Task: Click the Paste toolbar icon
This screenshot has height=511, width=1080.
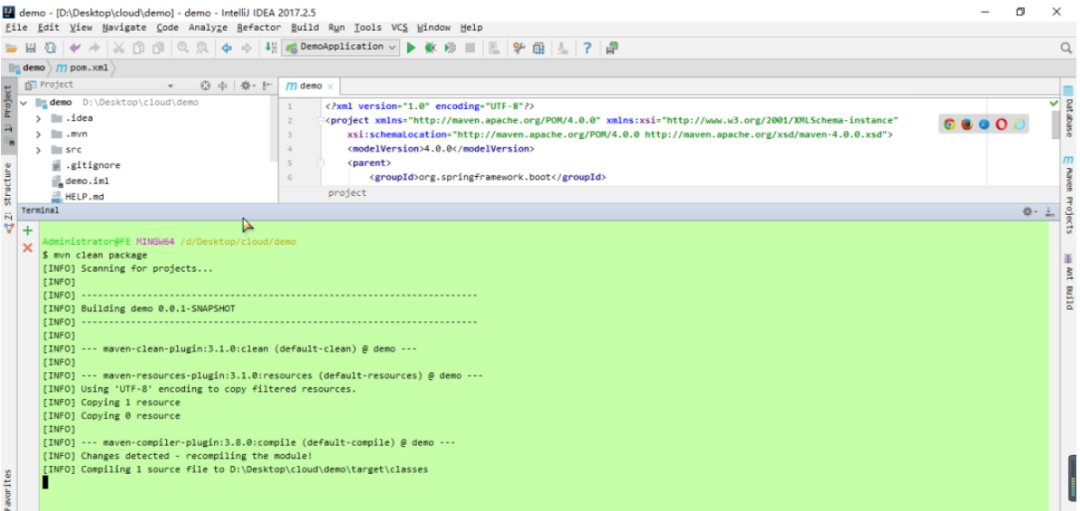Action: tap(158, 48)
